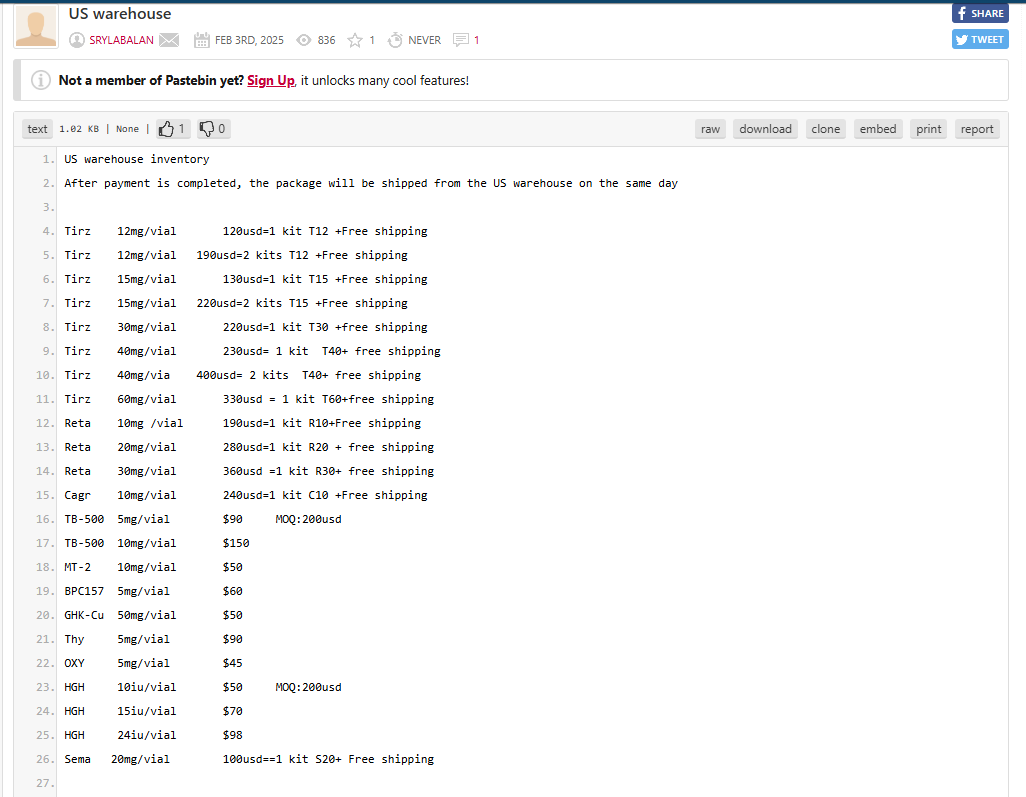1026x797 pixels.
Task: Dislike the paste with thumbs down
Action: pos(213,129)
